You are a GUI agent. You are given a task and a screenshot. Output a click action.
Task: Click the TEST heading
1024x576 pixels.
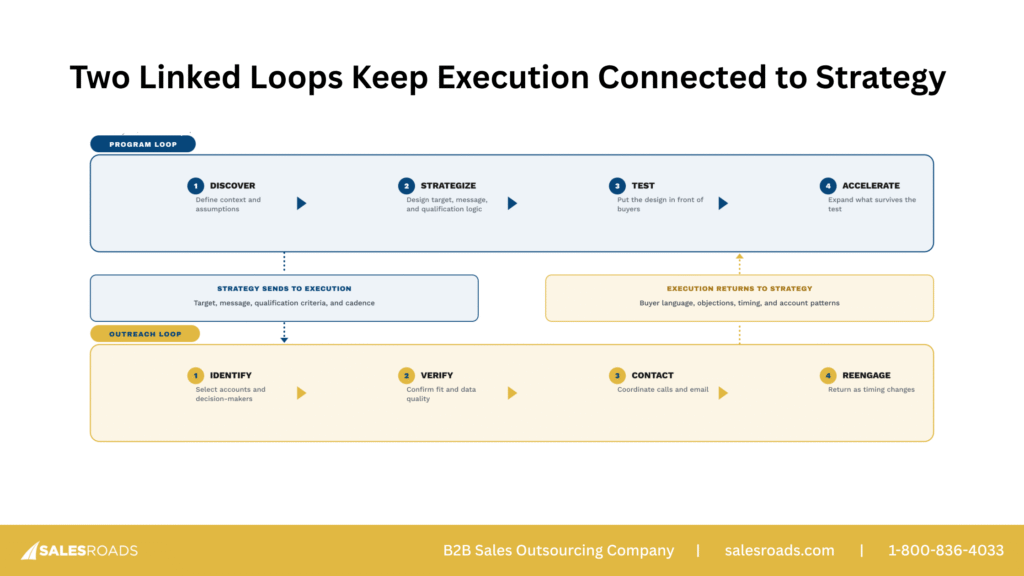coord(643,185)
